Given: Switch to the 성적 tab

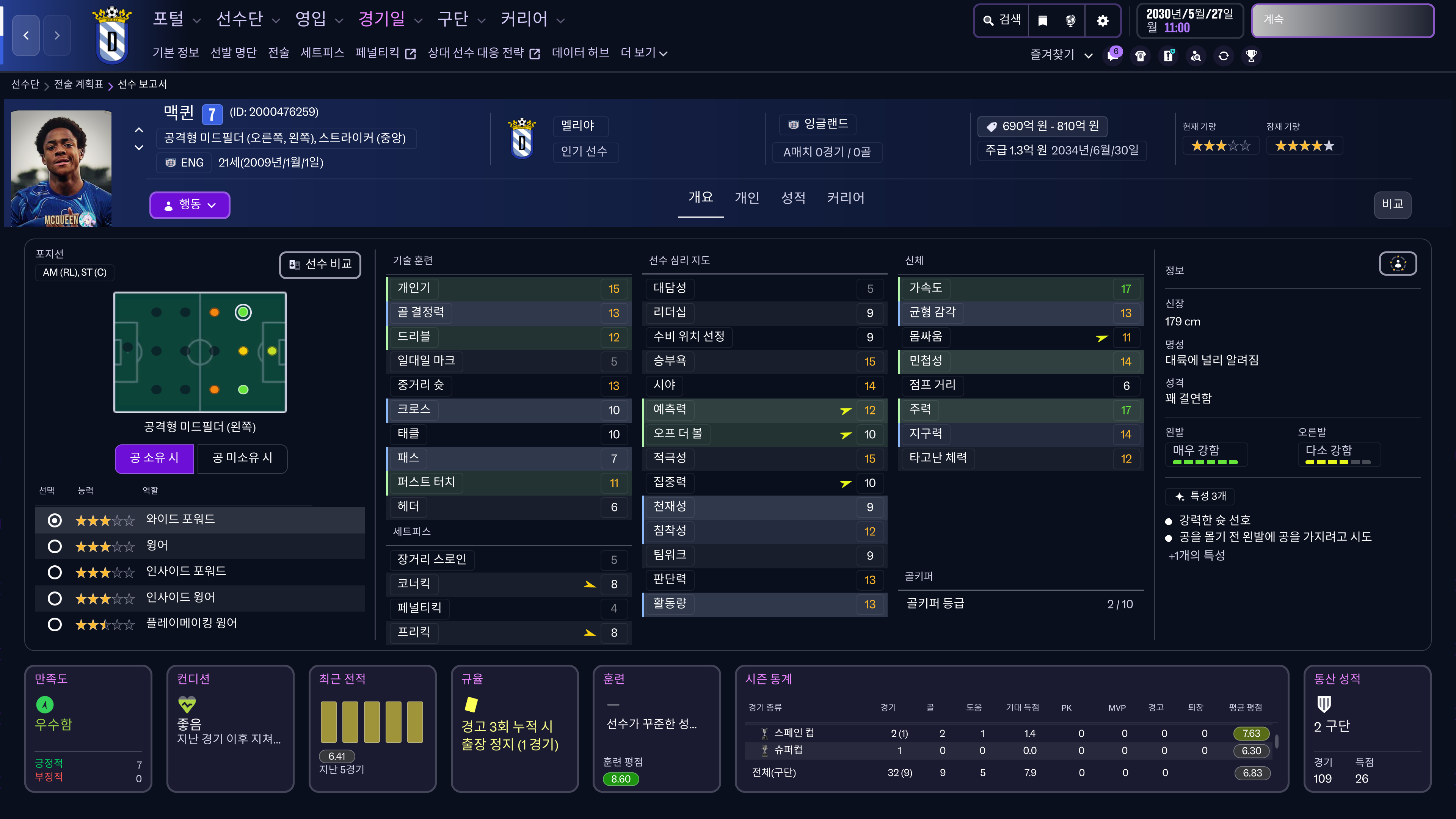Looking at the screenshot, I should [793, 198].
